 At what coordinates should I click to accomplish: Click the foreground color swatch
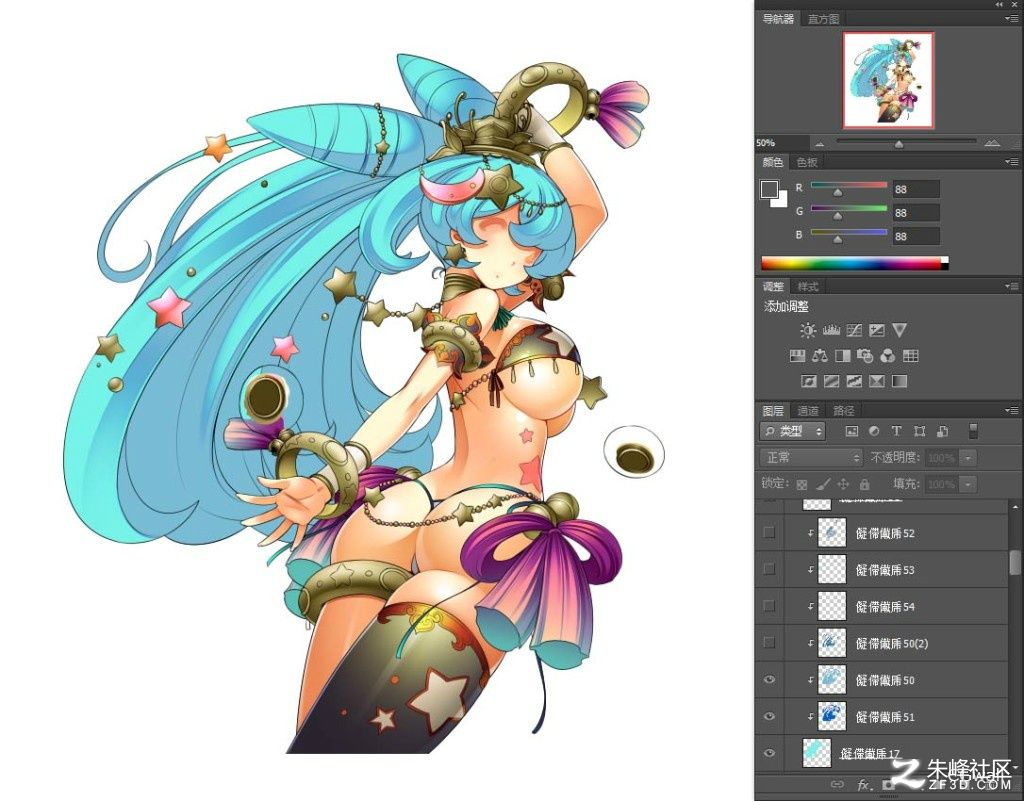click(x=769, y=189)
